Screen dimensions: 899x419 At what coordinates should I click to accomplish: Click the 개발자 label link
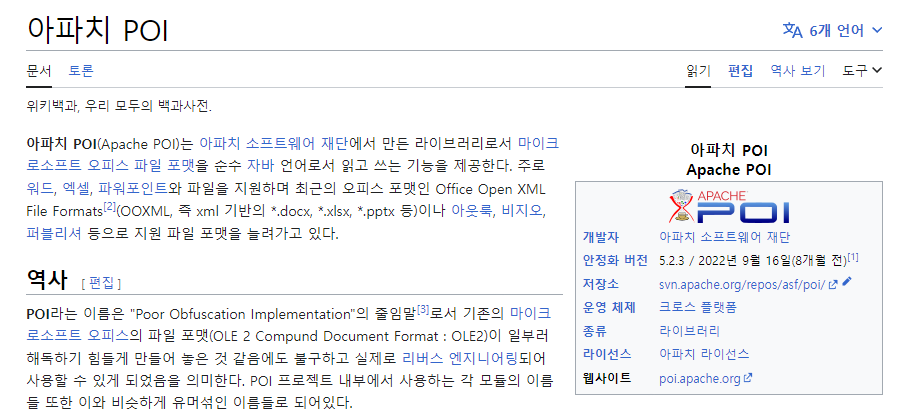[601, 237]
